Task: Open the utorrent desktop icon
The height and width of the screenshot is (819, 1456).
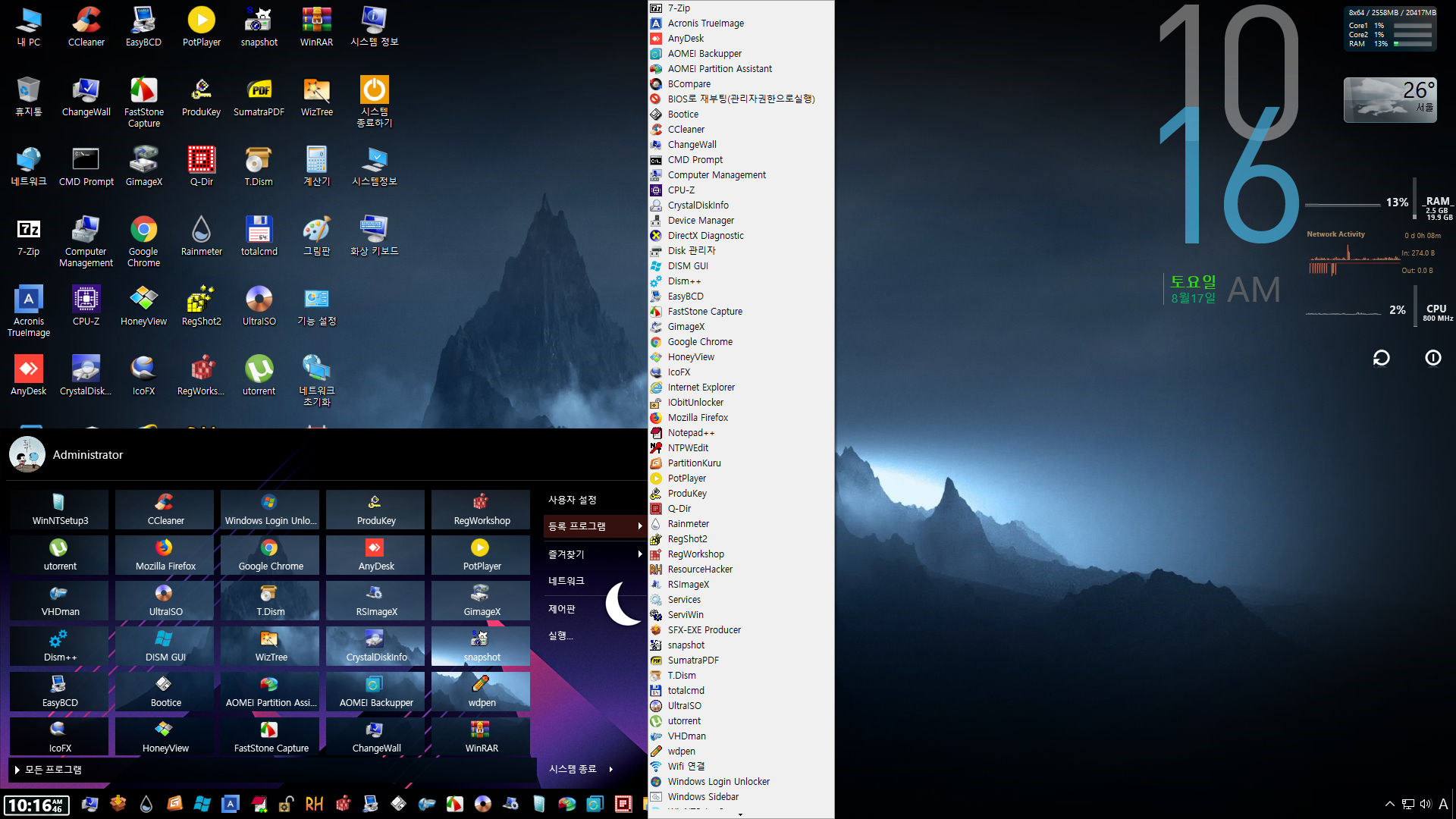Action: (x=259, y=375)
